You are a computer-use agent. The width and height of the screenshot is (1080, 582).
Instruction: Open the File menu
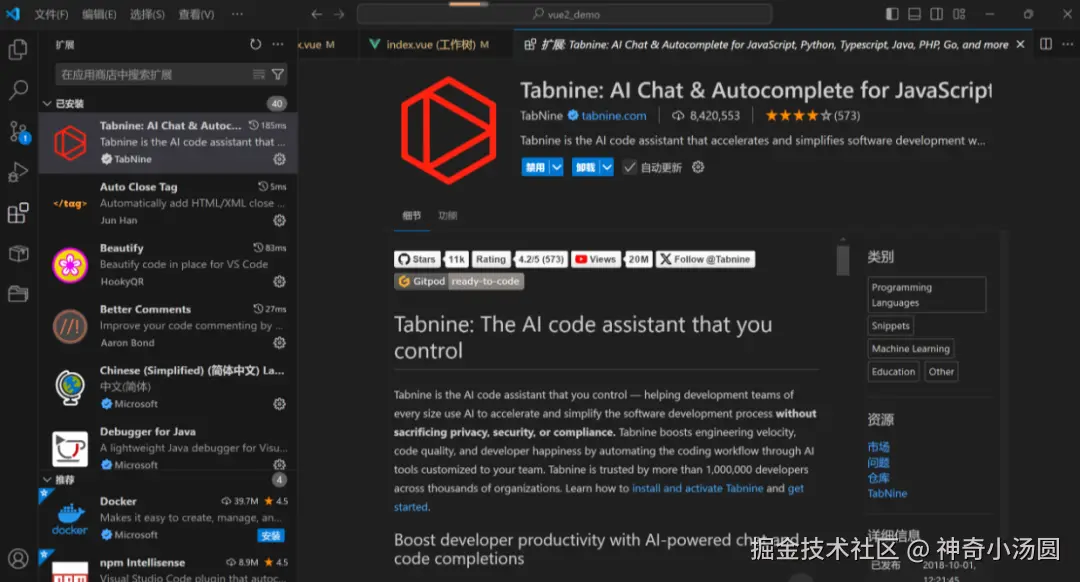[x=52, y=14]
